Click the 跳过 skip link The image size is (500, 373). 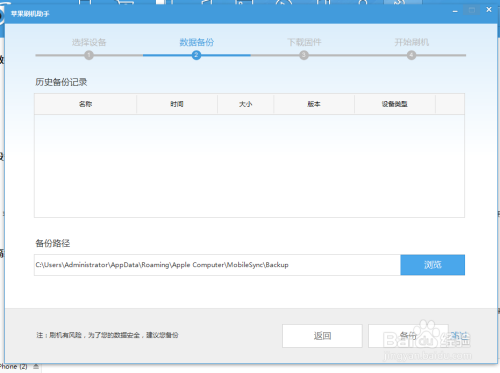point(460,336)
